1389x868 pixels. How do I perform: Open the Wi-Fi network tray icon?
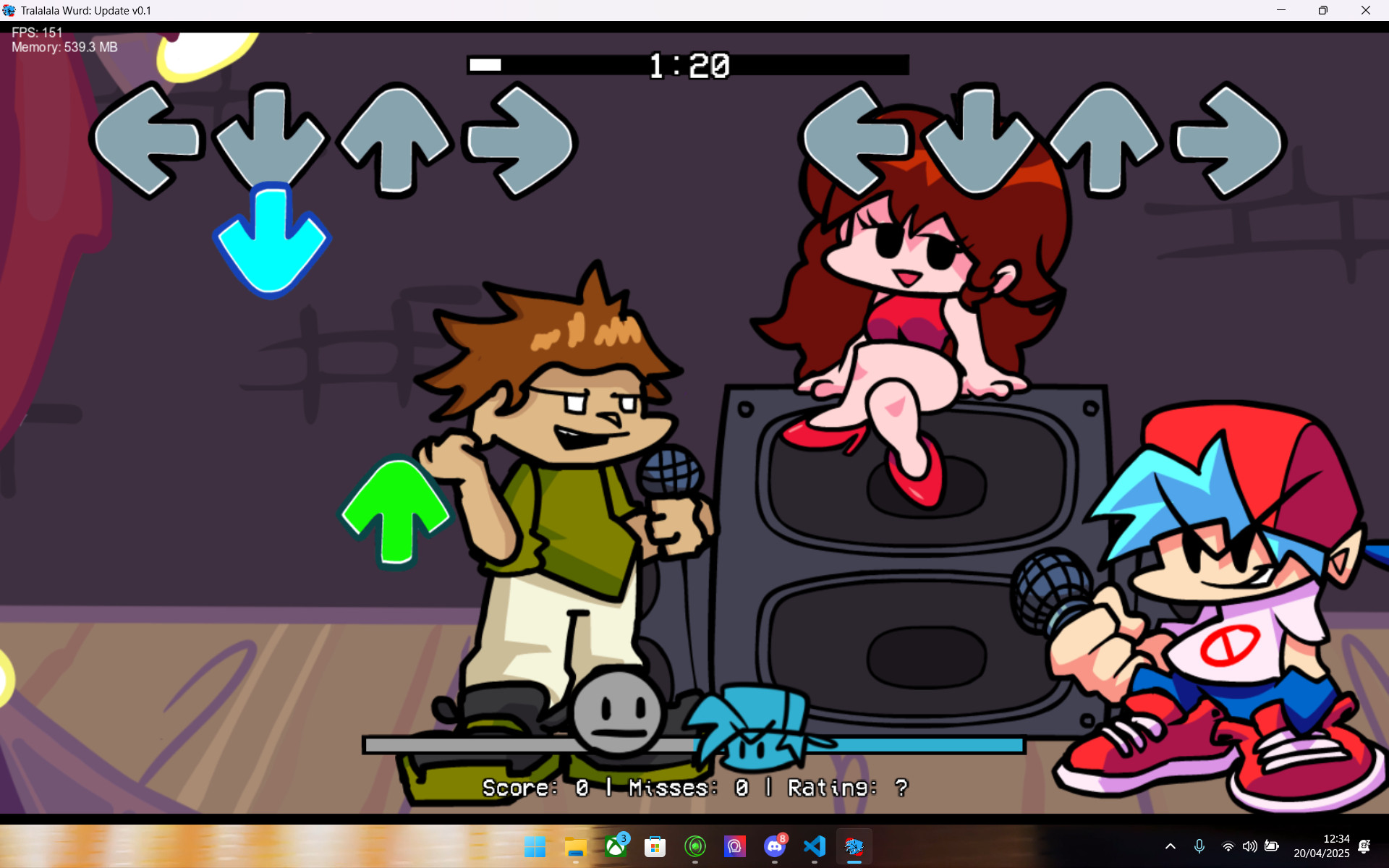point(1228,846)
